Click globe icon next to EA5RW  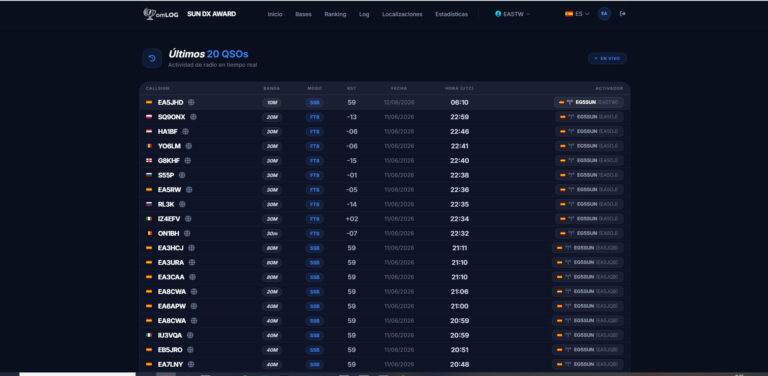(x=189, y=189)
